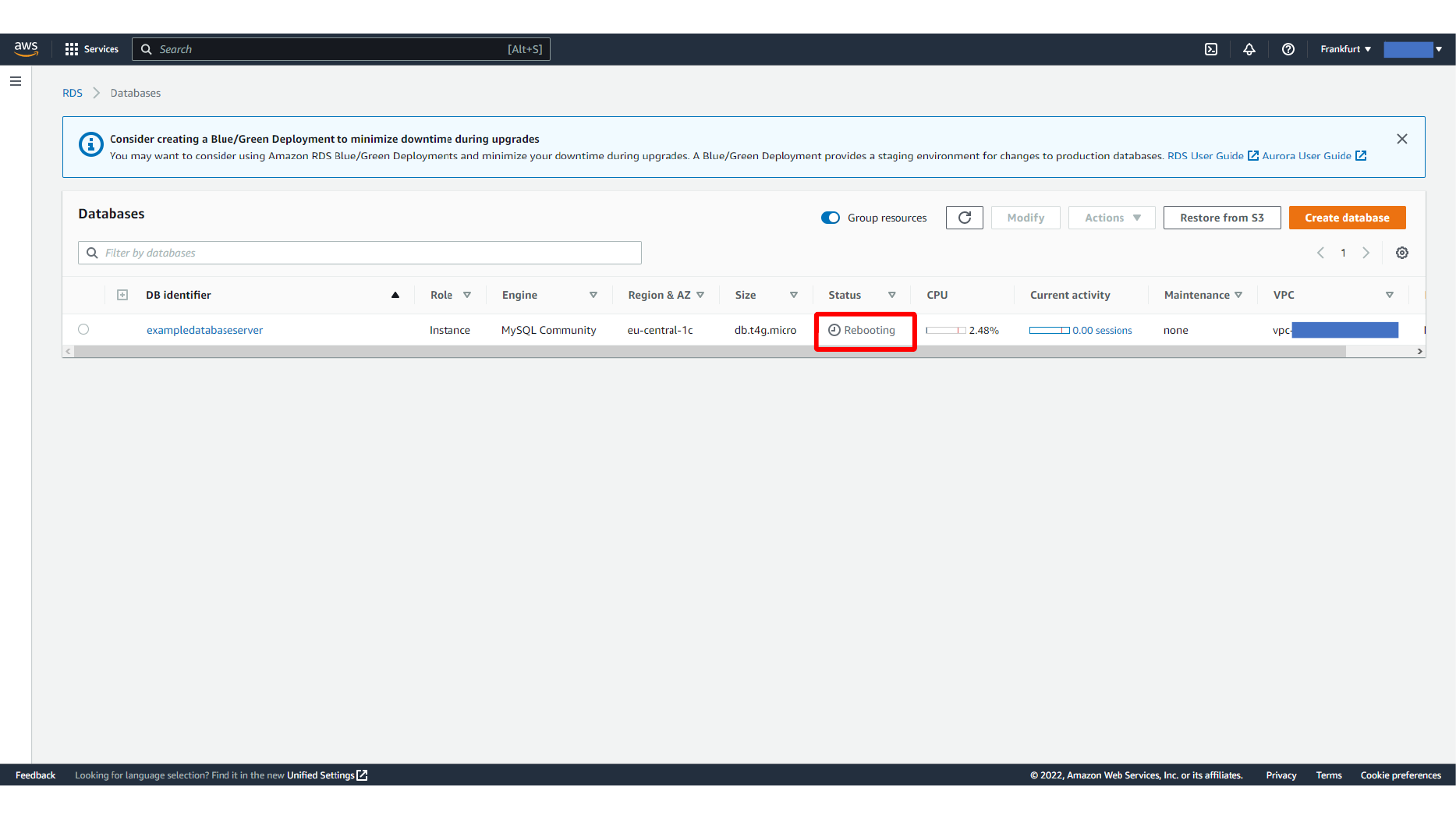1456x819 pixels.
Task: Click the eu-central-1c cell
Action: [660, 331]
